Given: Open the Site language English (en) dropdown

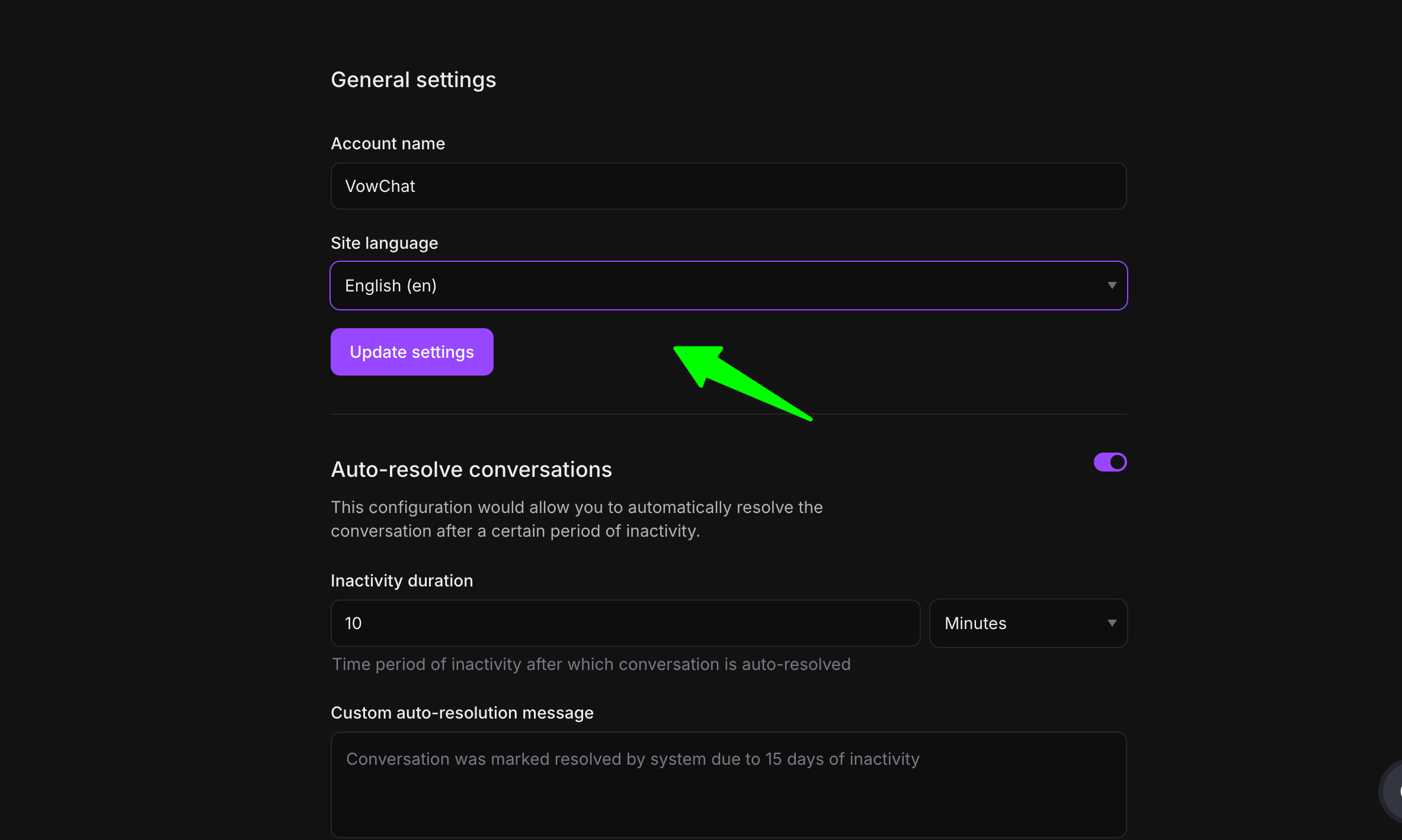Looking at the screenshot, I should [x=728, y=286].
